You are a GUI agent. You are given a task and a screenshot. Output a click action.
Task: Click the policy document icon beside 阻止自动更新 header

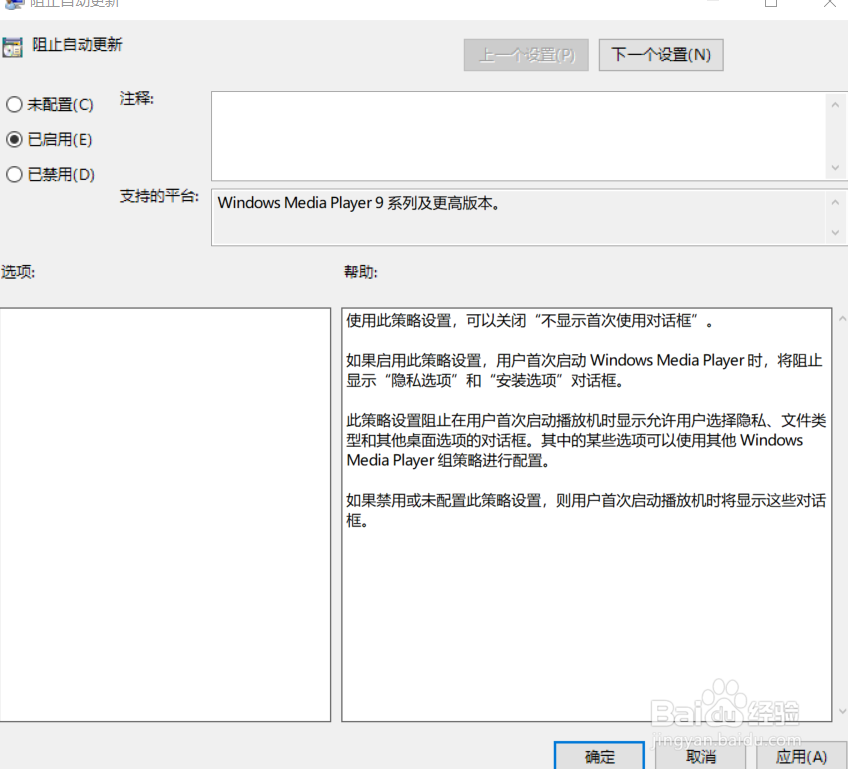coord(14,46)
